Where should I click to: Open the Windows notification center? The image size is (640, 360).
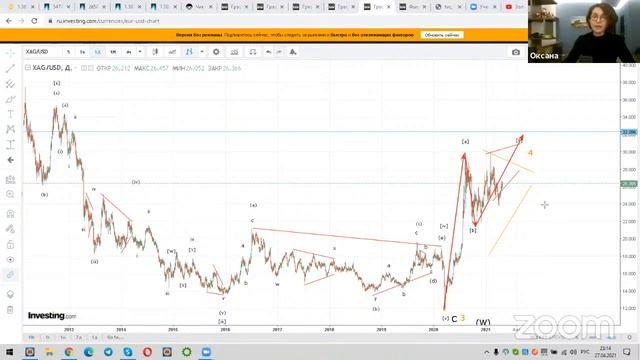pyautogui.click(x=627, y=352)
